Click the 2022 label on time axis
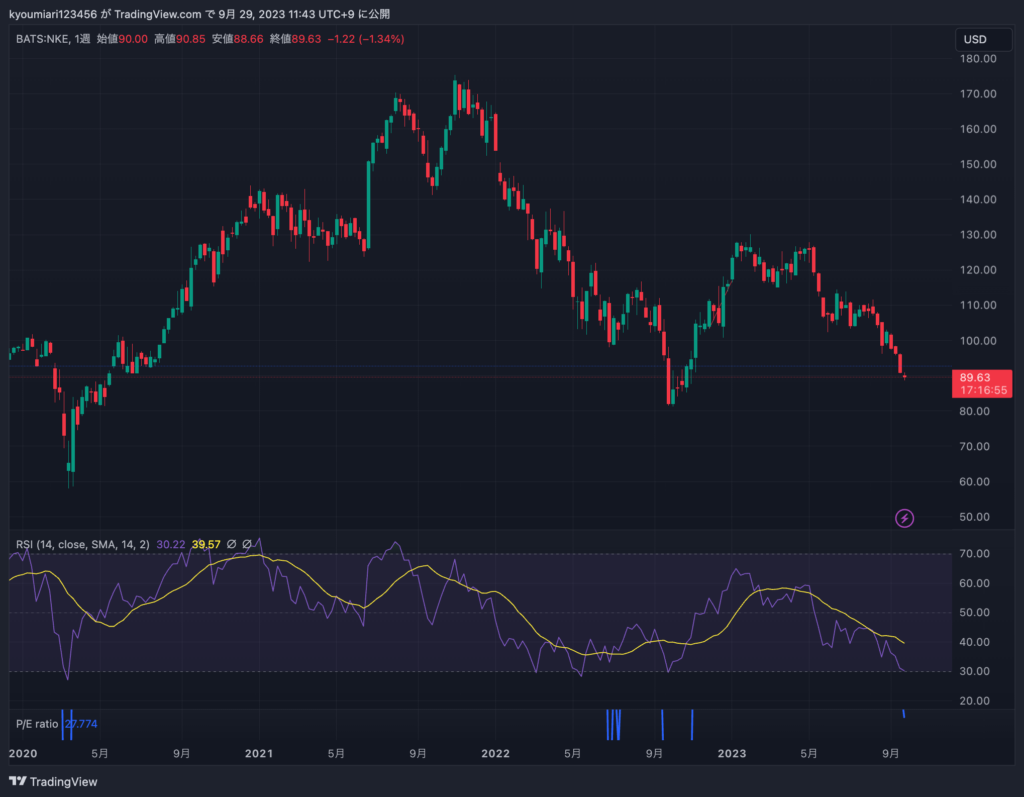This screenshot has width=1024, height=797. click(495, 753)
